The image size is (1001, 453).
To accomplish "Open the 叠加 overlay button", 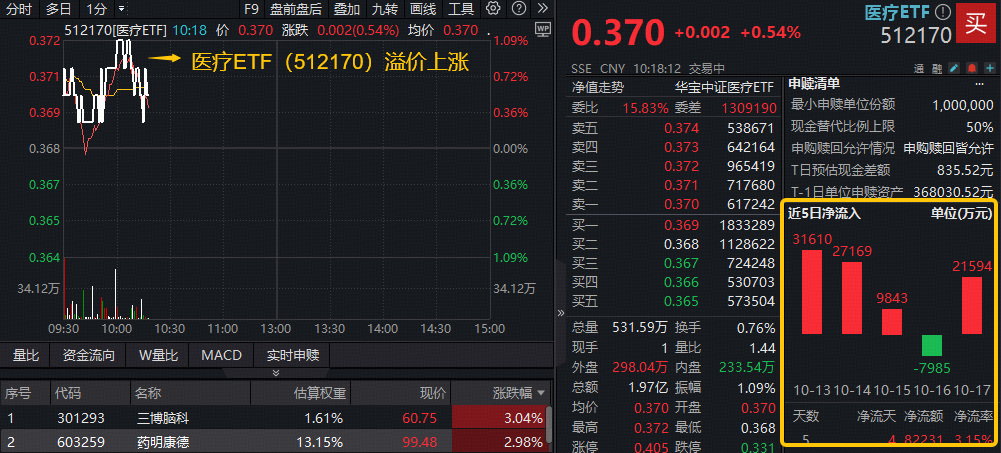I will pyautogui.click(x=346, y=9).
